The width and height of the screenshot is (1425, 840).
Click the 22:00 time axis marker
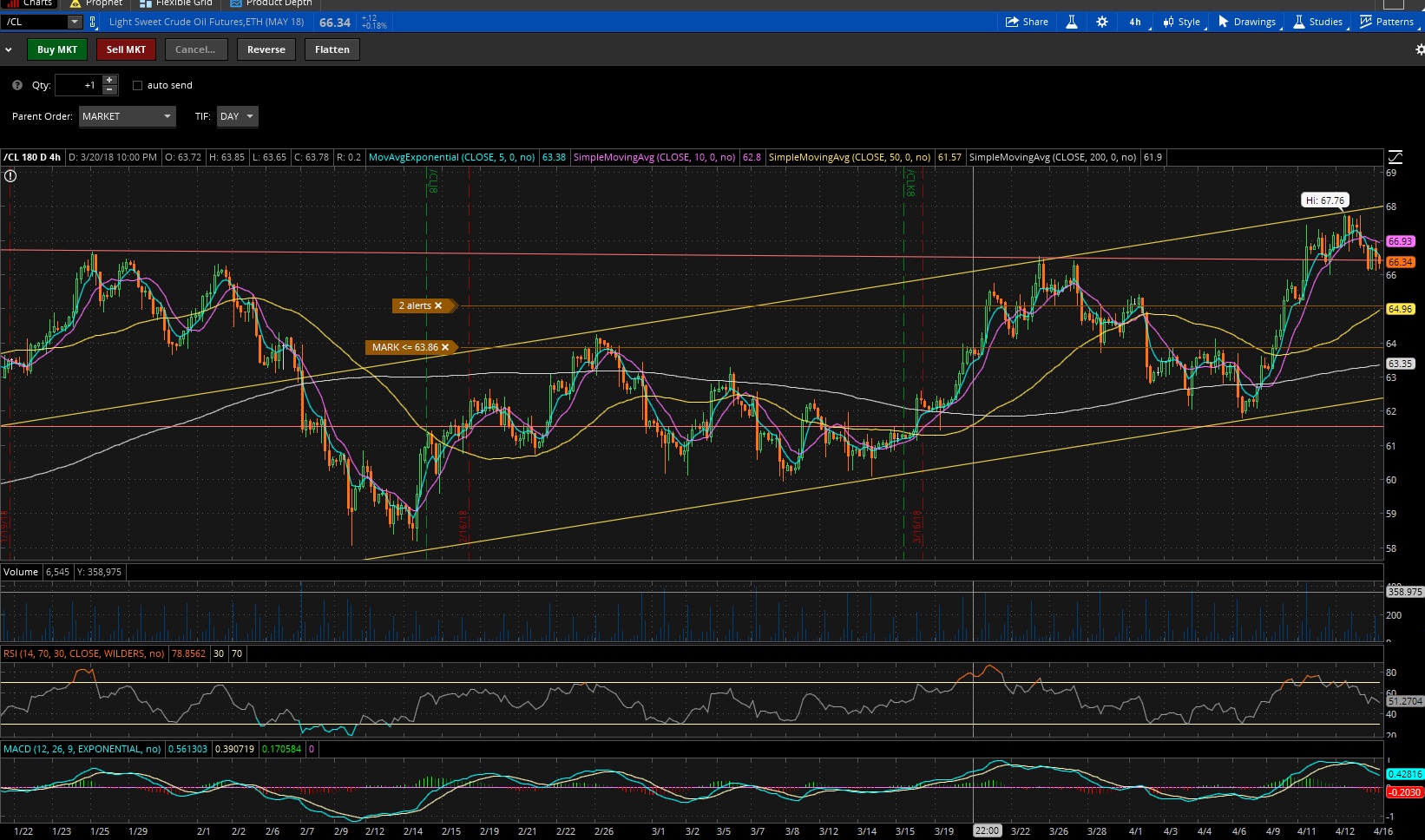point(987,830)
